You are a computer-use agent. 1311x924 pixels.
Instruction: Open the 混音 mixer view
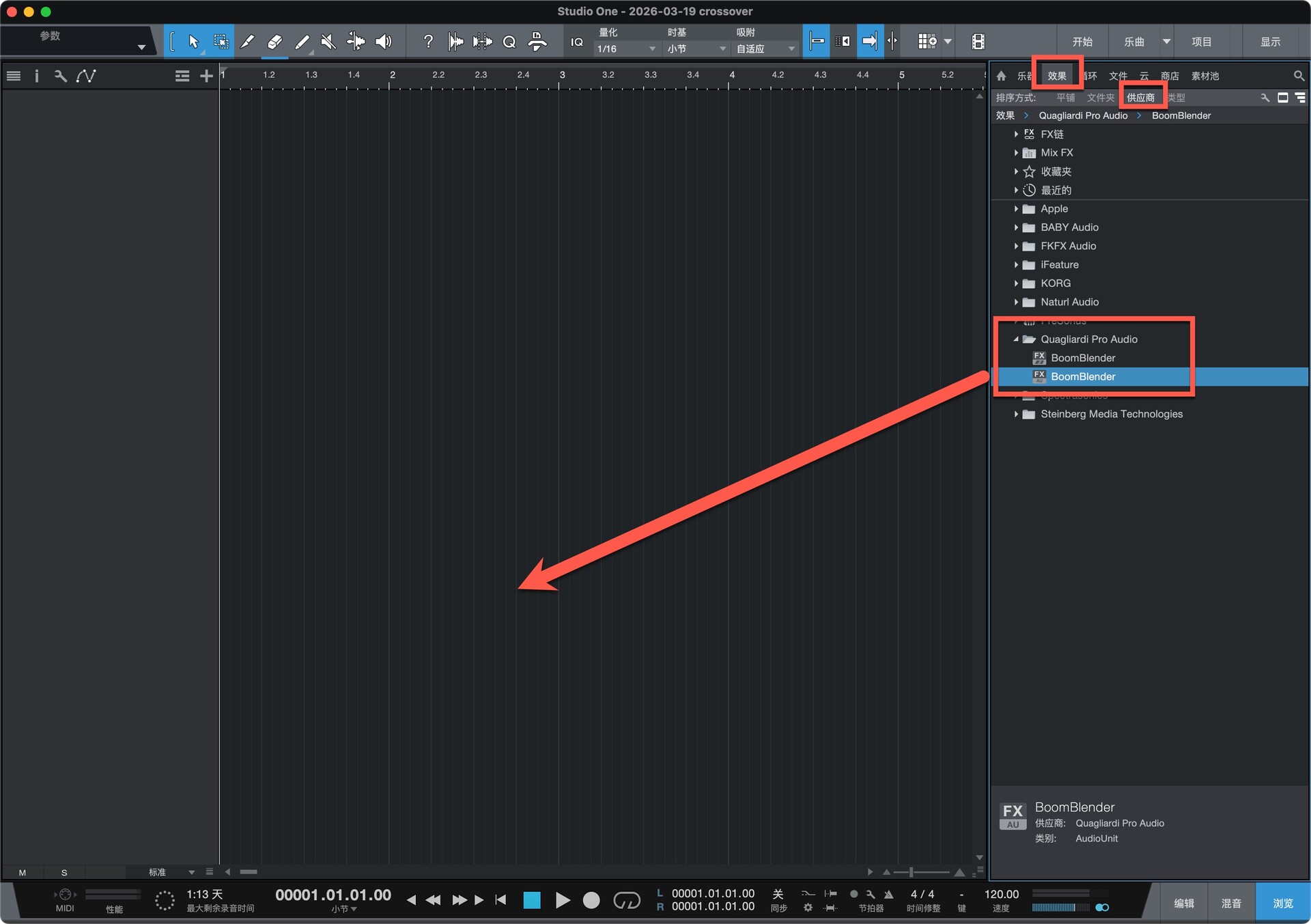pyautogui.click(x=1231, y=903)
